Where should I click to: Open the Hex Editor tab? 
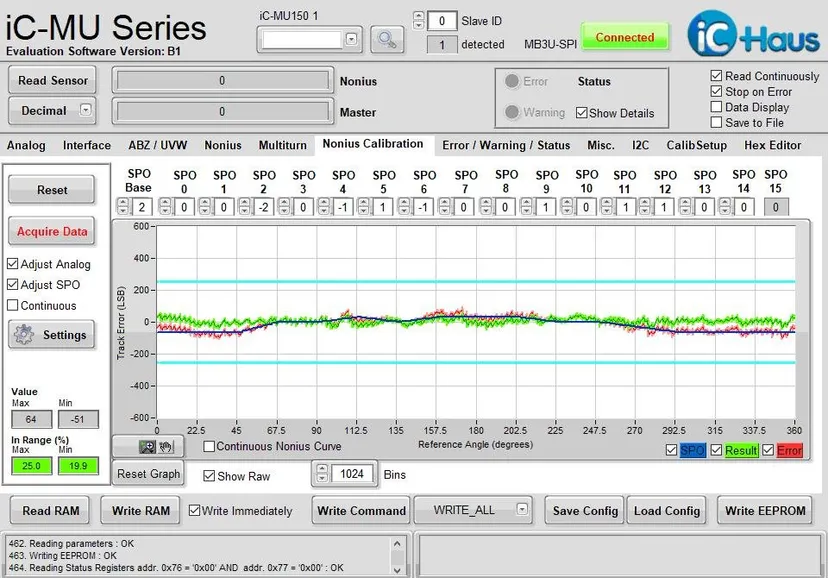pos(773,145)
